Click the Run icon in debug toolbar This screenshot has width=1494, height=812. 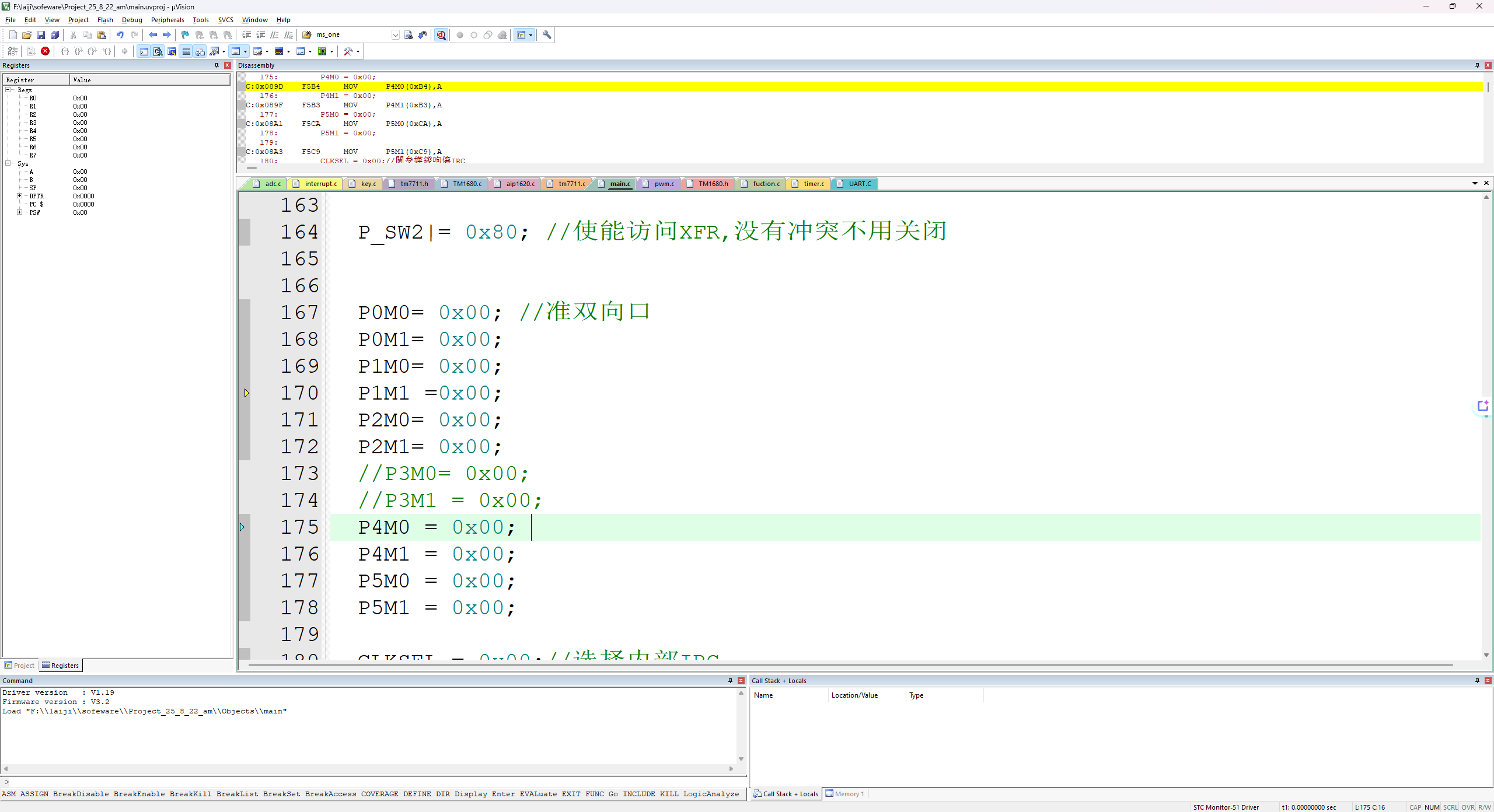(31, 51)
